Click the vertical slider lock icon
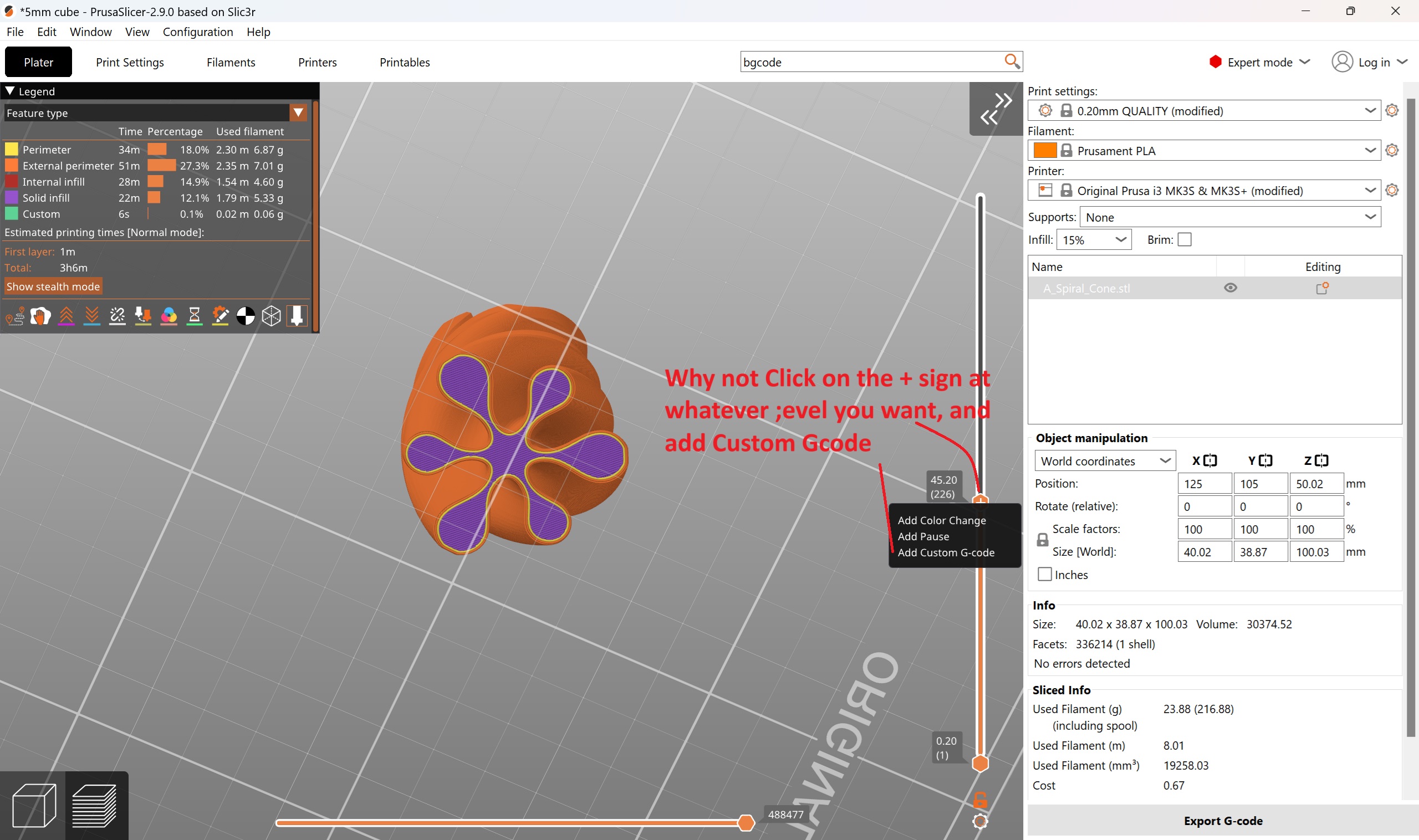Image resolution: width=1419 pixels, height=840 pixels. [980, 800]
